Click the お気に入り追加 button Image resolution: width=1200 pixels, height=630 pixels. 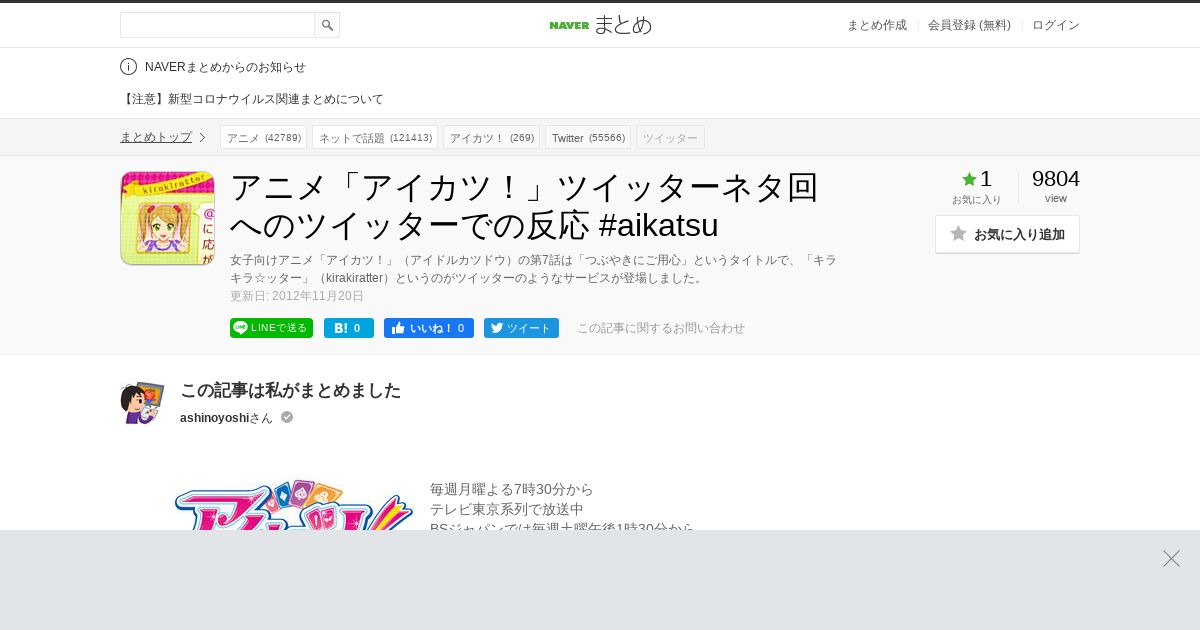click(1007, 234)
